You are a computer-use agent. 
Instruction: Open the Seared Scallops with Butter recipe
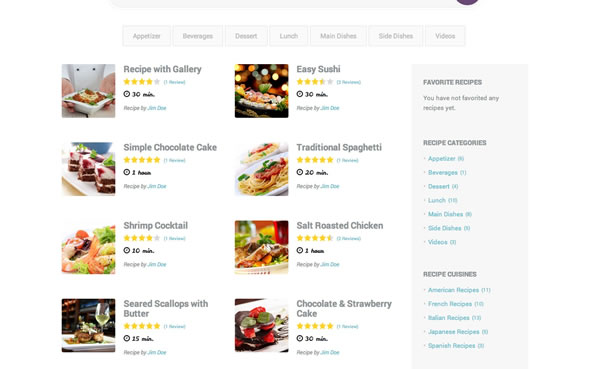coord(166,308)
